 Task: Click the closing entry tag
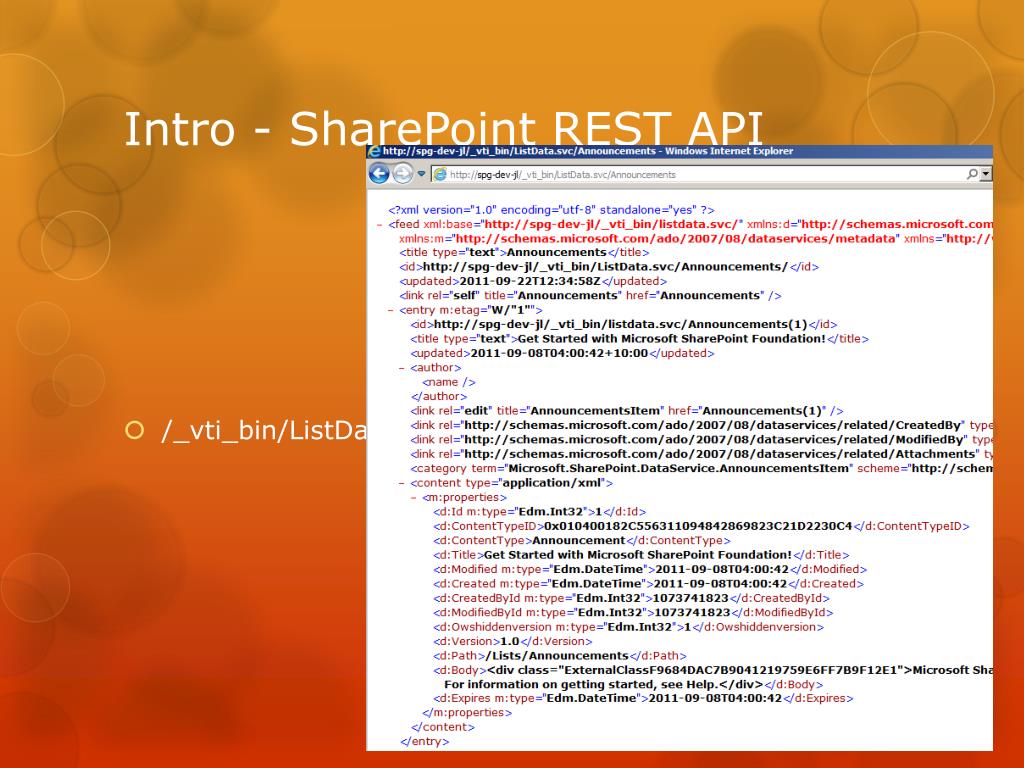coord(424,742)
